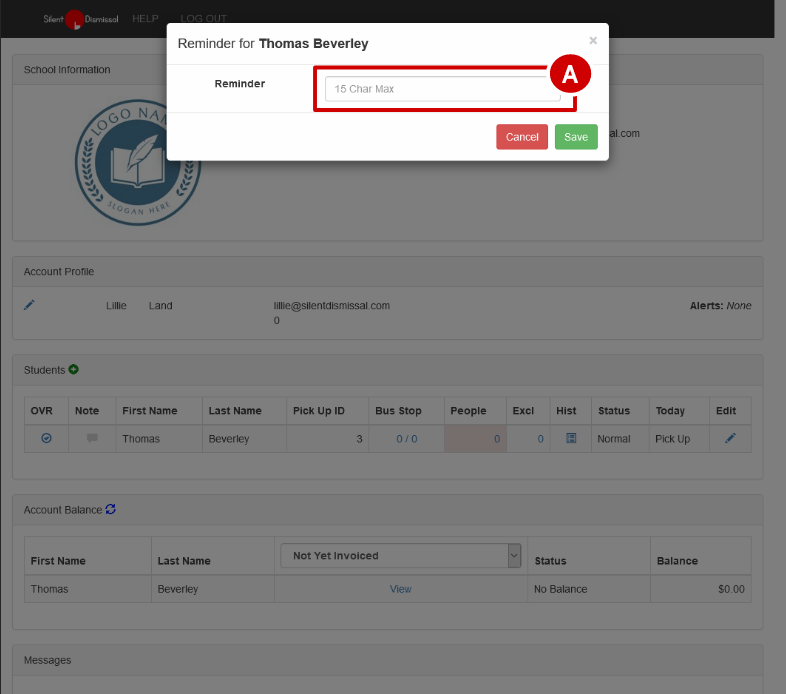
Task: Open the HELP menu item
Action: (146, 19)
